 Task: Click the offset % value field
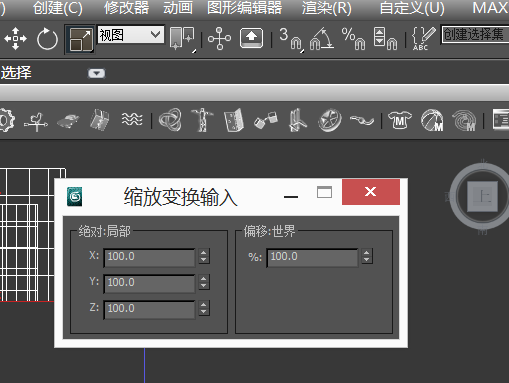click(x=312, y=257)
